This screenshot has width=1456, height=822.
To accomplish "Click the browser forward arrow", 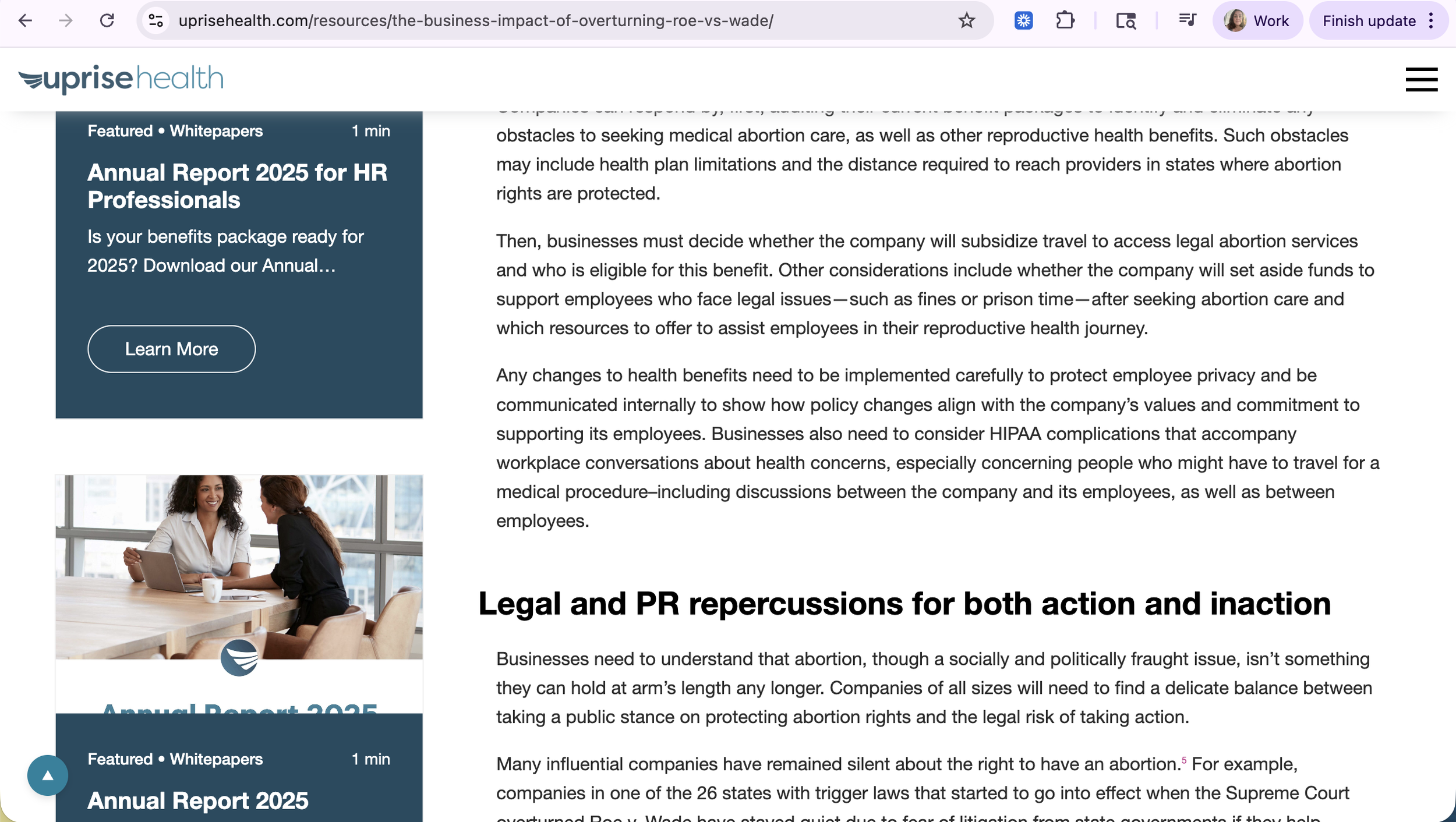I will pyautogui.click(x=66, y=21).
